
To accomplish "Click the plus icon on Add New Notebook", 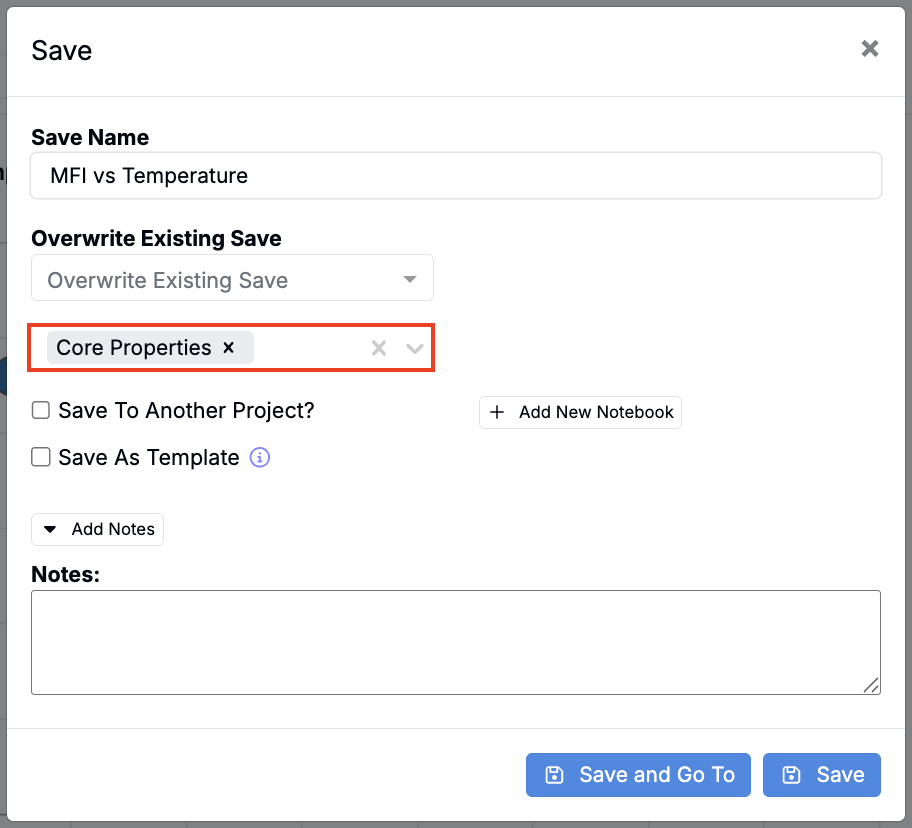I will 497,413.
